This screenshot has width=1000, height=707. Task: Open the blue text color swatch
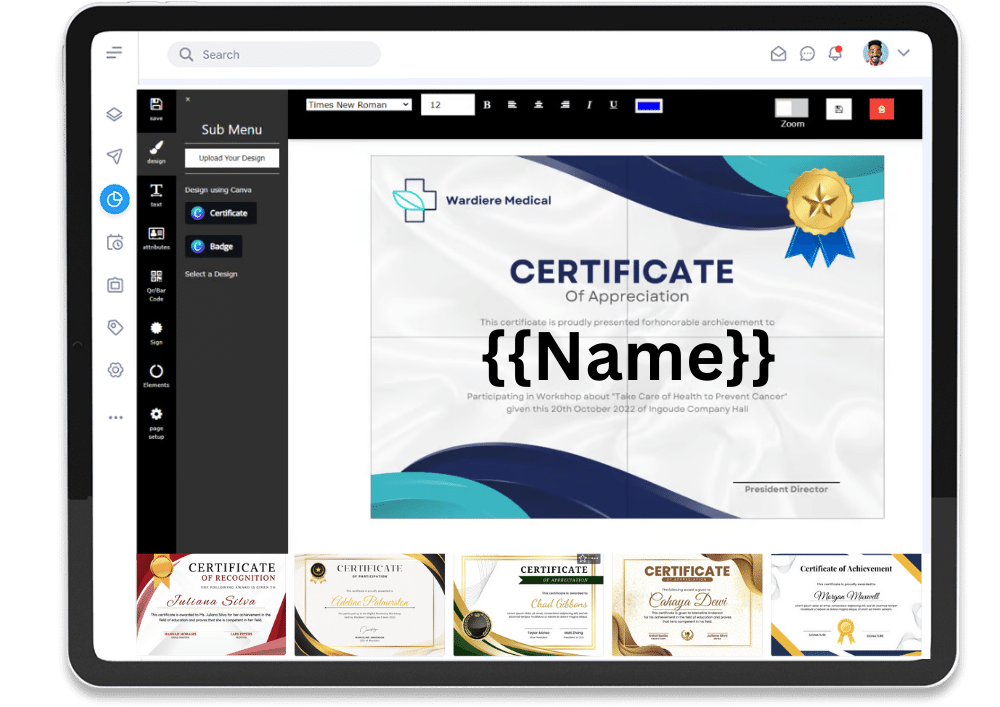(x=649, y=106)
